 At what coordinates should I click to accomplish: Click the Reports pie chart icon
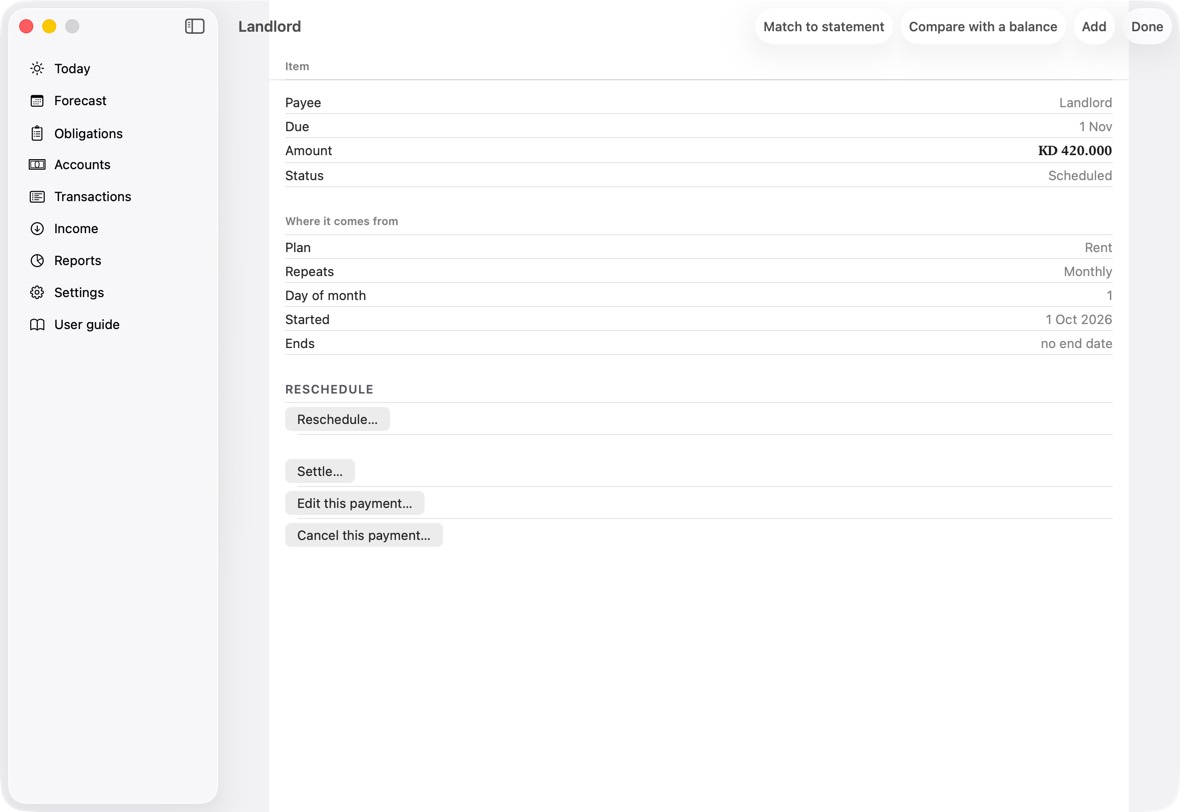[x=37, y=260]
